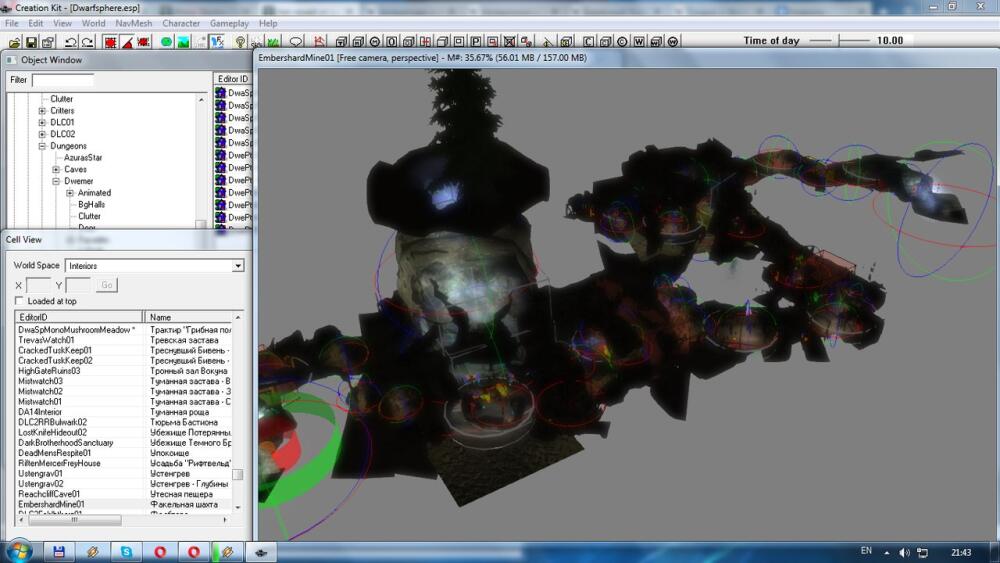1000x563 pixels.
Task: Click the circle icon marked W
Action: click(x=673, y=42)
